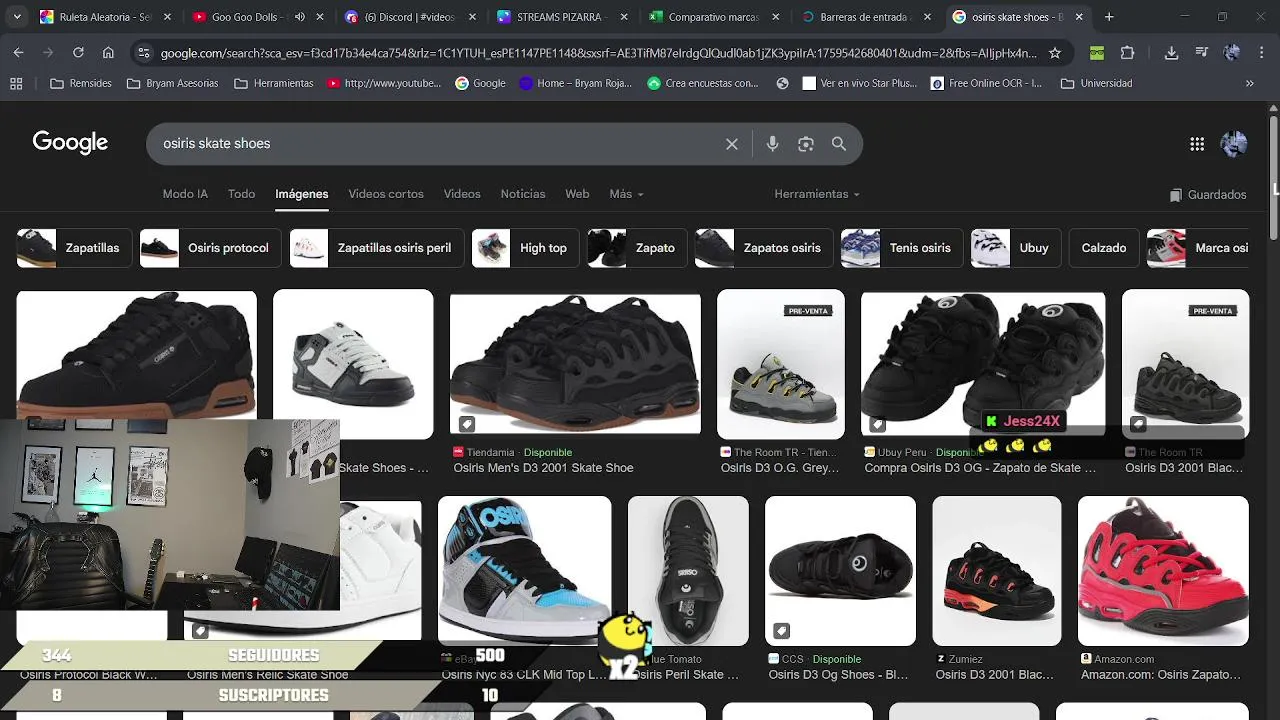Open the blue Osiris NYC 83 thumbnail
Screen dimensions: 1280x720
pos(525,571)
